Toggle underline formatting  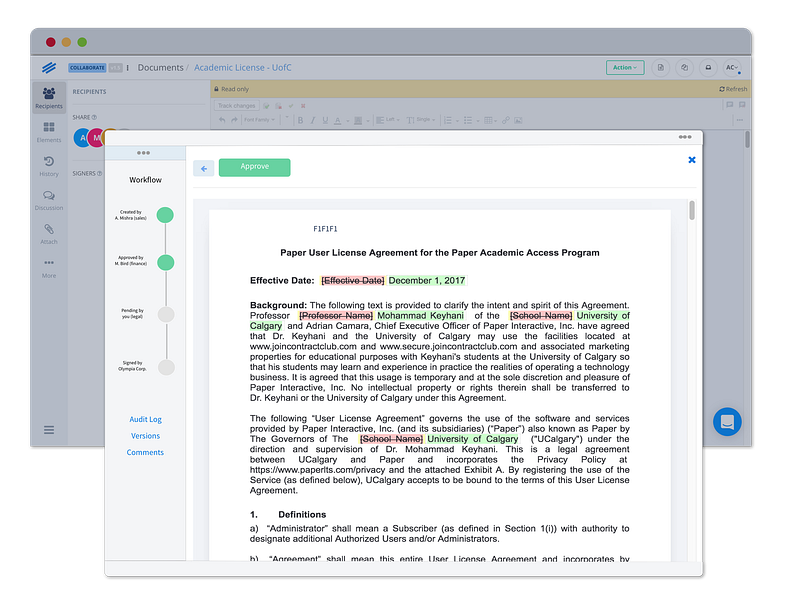coord(325,121)
